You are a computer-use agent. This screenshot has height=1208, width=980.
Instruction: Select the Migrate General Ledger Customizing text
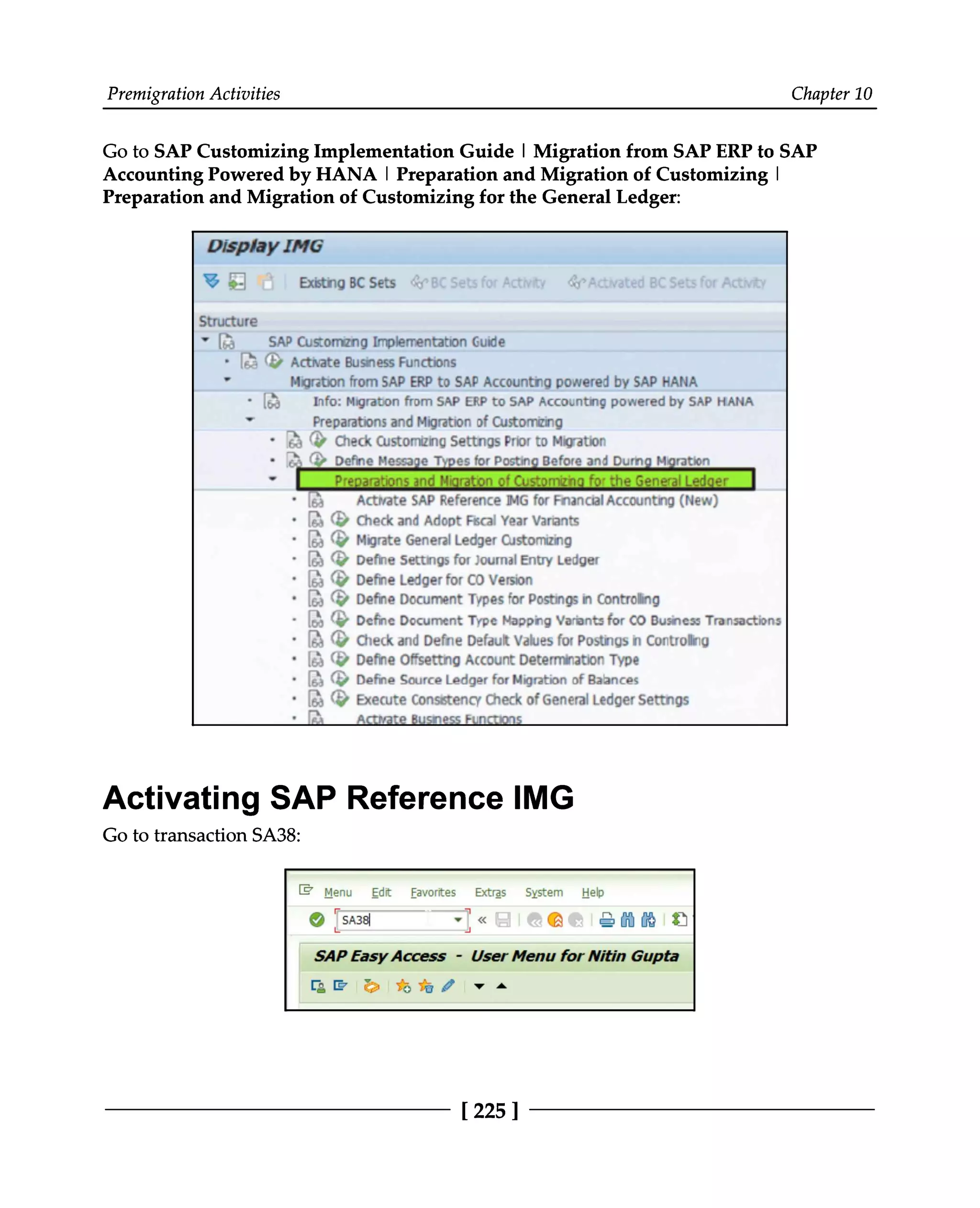point(464,540)
